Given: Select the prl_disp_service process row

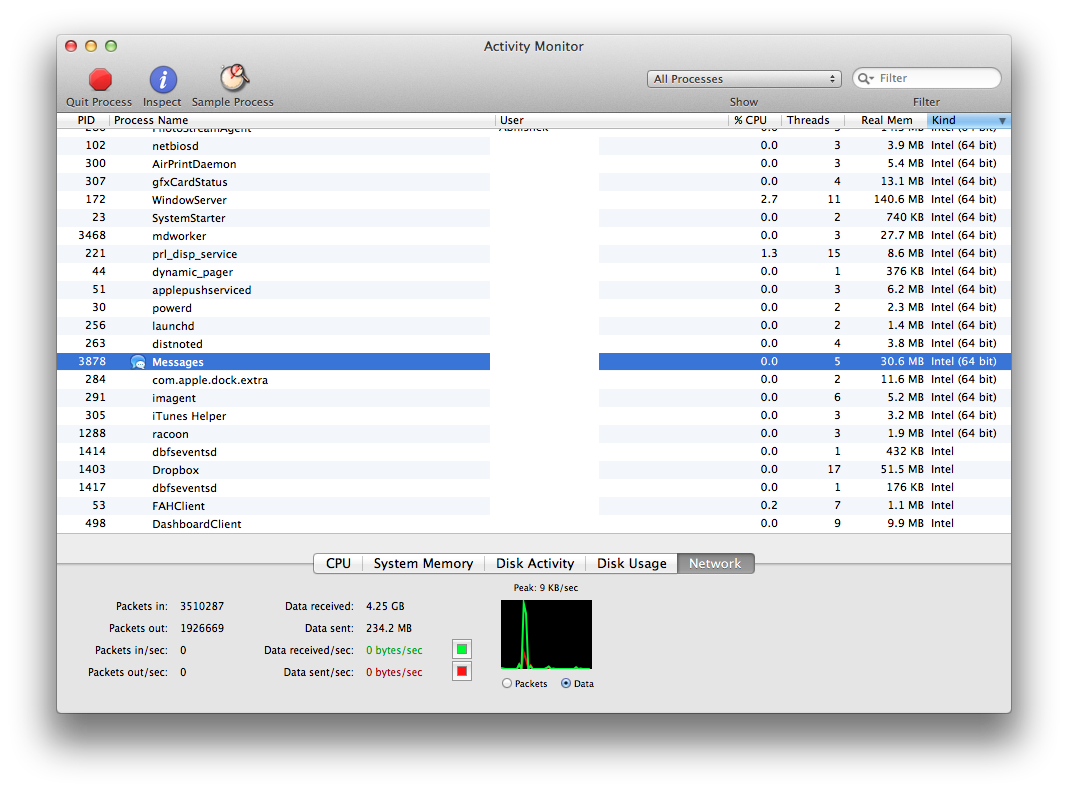Looking at the screenshot, I should [x=533, y=253].
